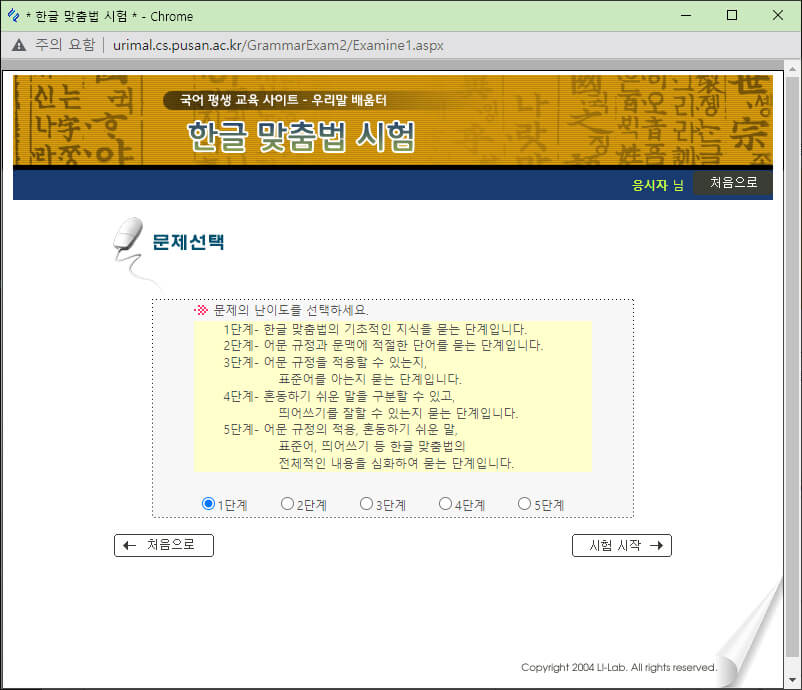The height and width of the screenshot is (690, 802).
Task: Click the arrow icon inside the 시험 시작 button
Action: click(655, 545)
